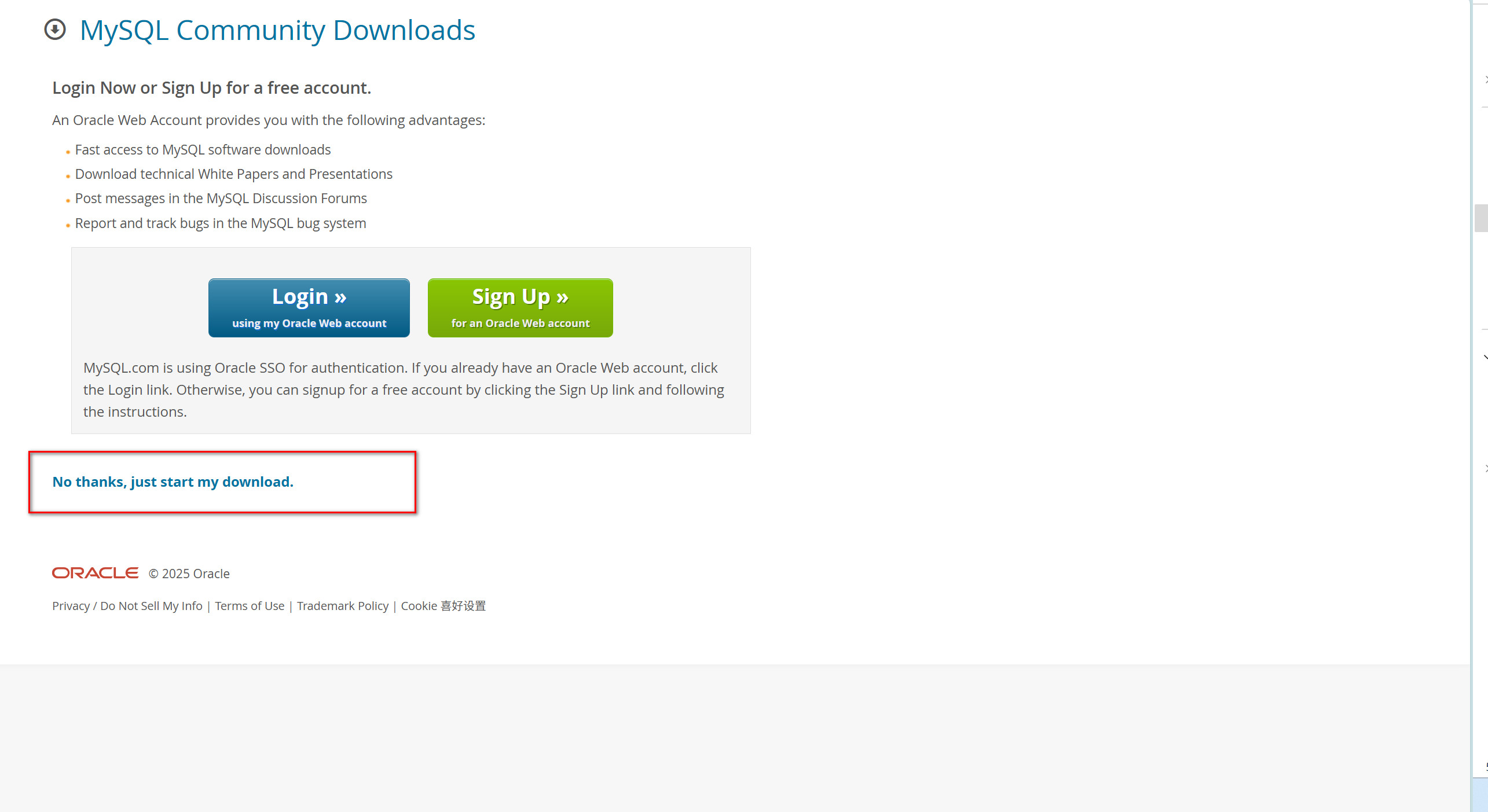This screenshot has height=812, width=1488.
Task: Click the Report and track bugs bullet
Action: tap(221, 223)
